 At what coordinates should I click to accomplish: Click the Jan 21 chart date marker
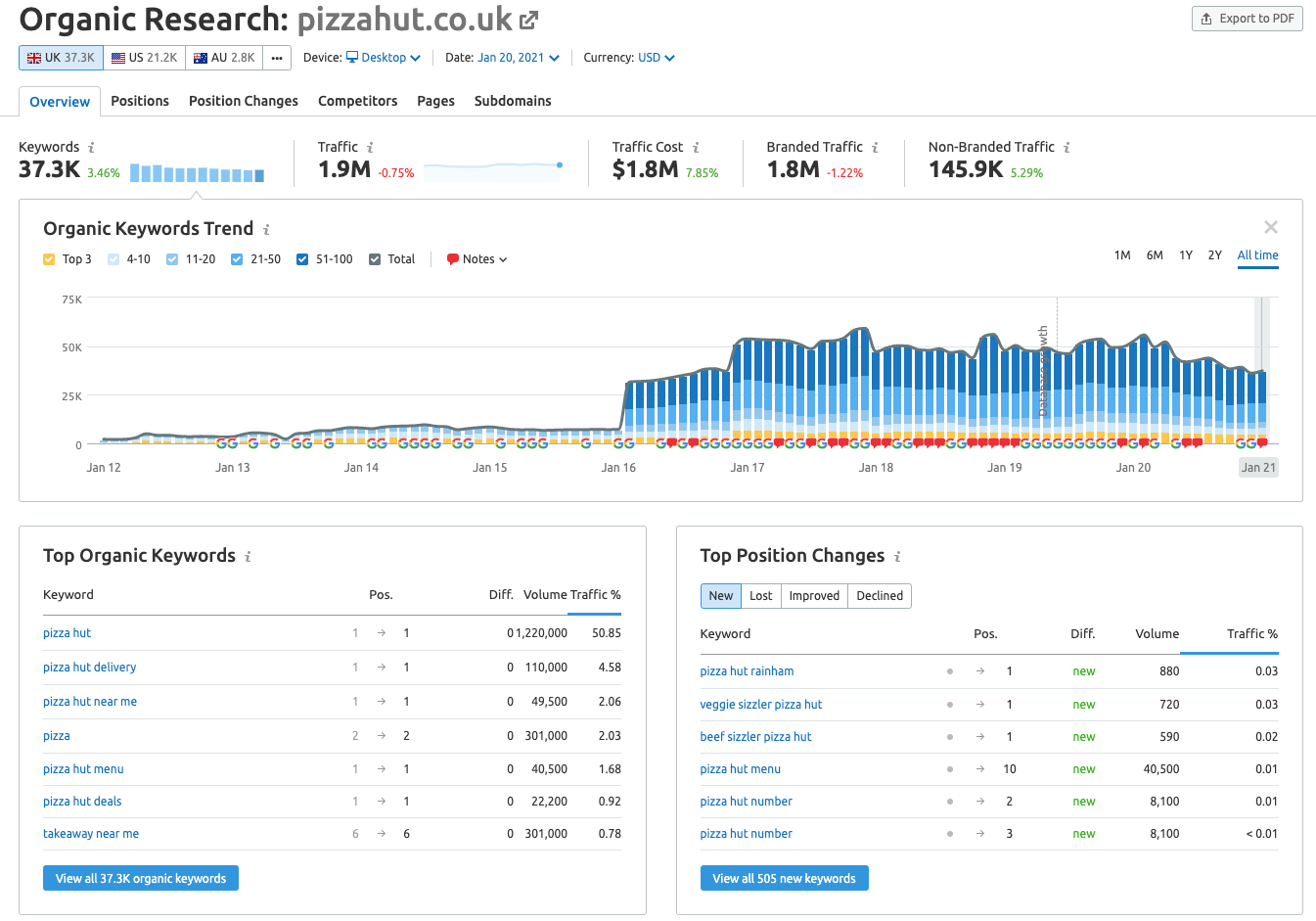click(1258, 468)
